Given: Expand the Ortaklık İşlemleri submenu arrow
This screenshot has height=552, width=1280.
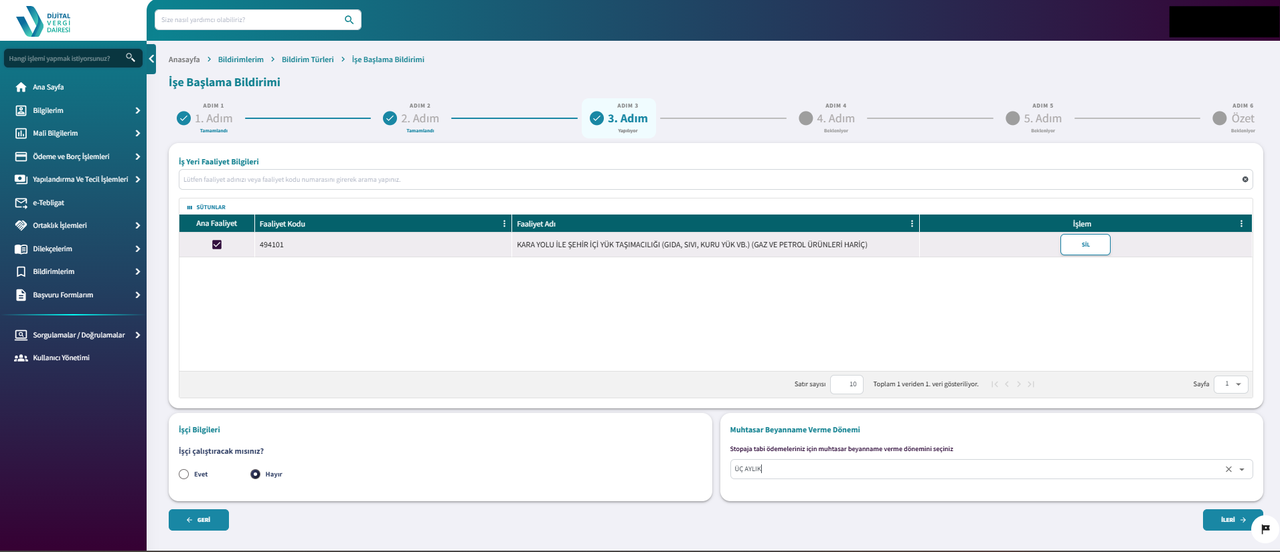Looking at the screenshot, I should tap(137, 225).
